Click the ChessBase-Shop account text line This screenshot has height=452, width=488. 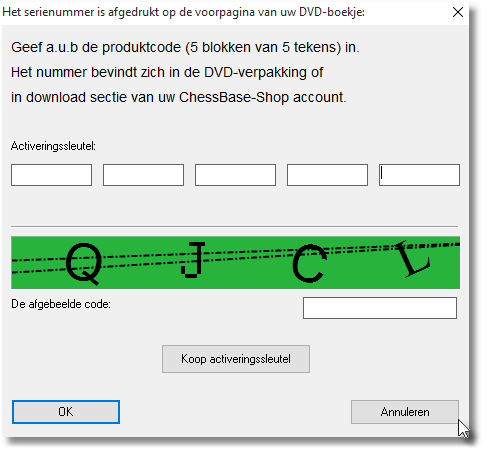click(179, 97)
